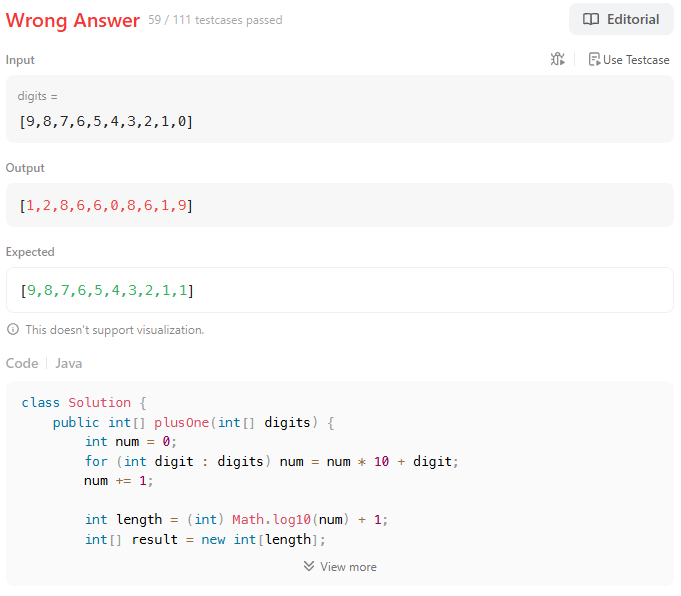Click the Wrong Answer heading
This screenshot has height=596, width=681.
[73, 20]
